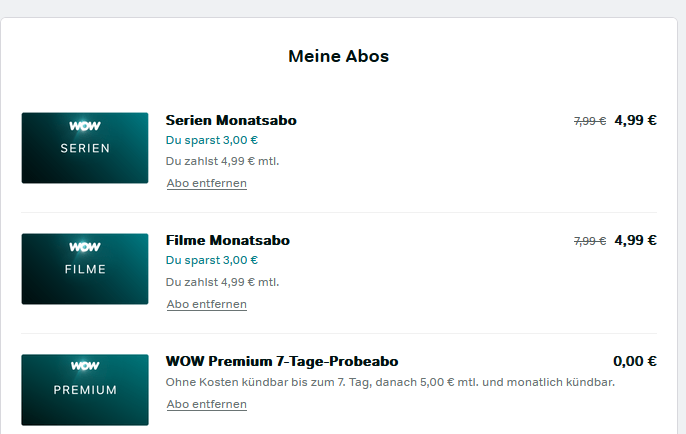Click Du sparst 3,00 € under Serien
Viewport: 686px width, 434px height.
pos(212,140)
